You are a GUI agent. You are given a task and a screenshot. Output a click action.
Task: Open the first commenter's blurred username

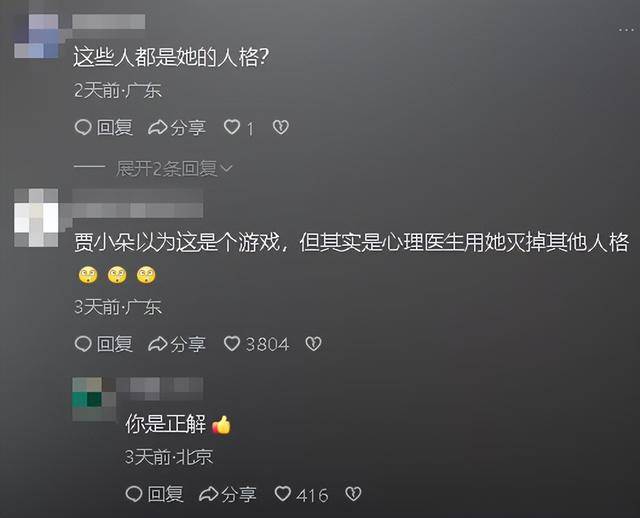(x=109, y=21)
